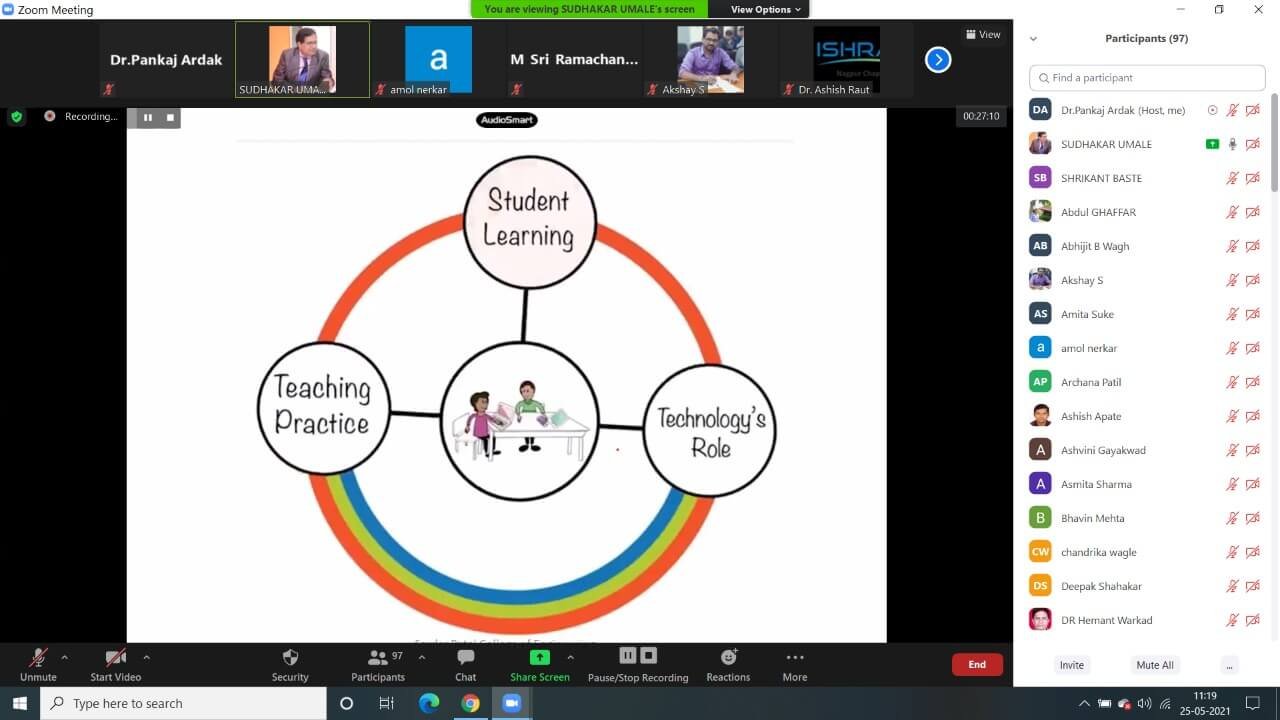Select Abhijit B Wagh participant row

pos(1147,246)
